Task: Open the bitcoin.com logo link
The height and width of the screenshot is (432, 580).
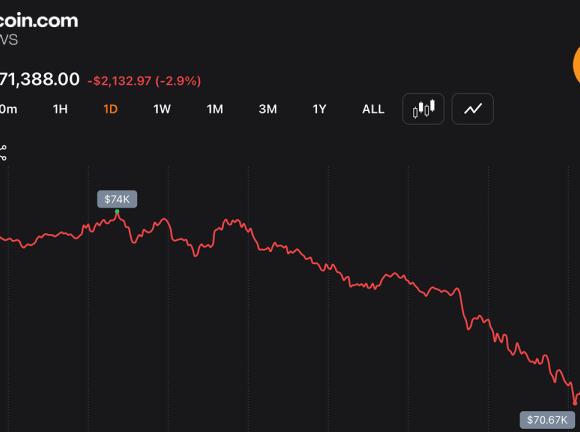Action: coord(39,20)
